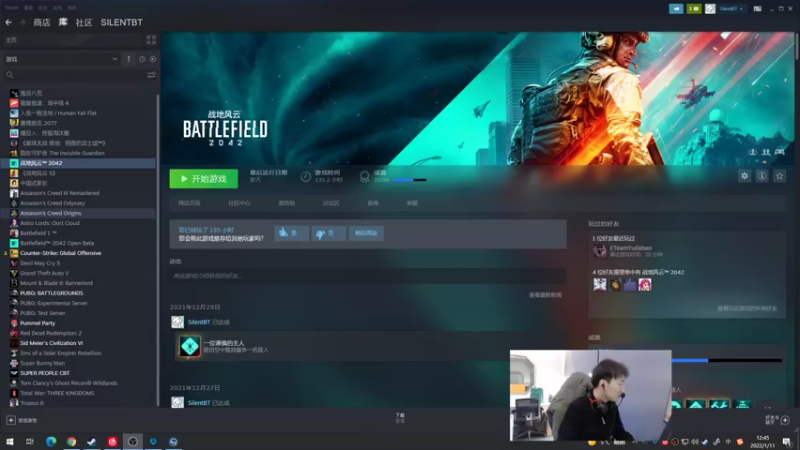Open SilentBT link under 2021年12月29日
Screen dimensions: 800x450
[199, 322]
